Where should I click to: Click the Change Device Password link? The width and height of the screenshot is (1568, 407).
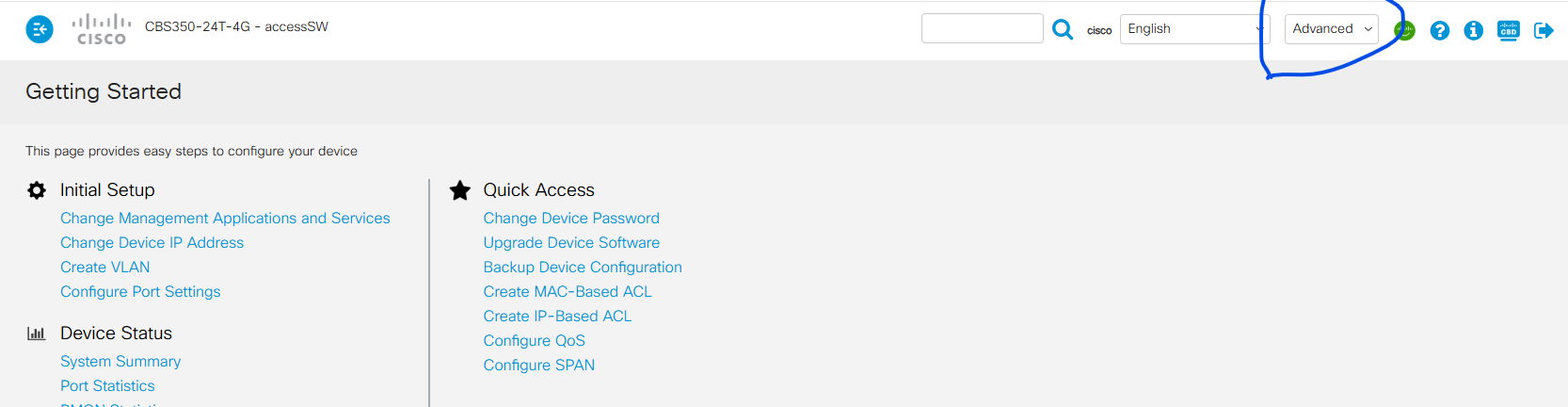click(571, 219)
